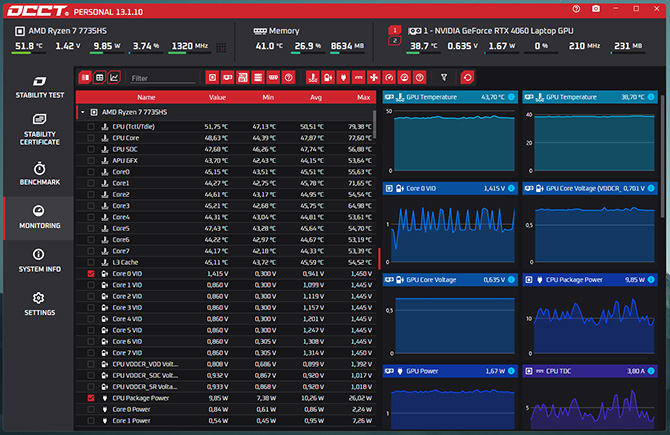The width and height of the screenshot is (670, 435).
Task: Sort the table by the Min column
Action: (268, 97)
